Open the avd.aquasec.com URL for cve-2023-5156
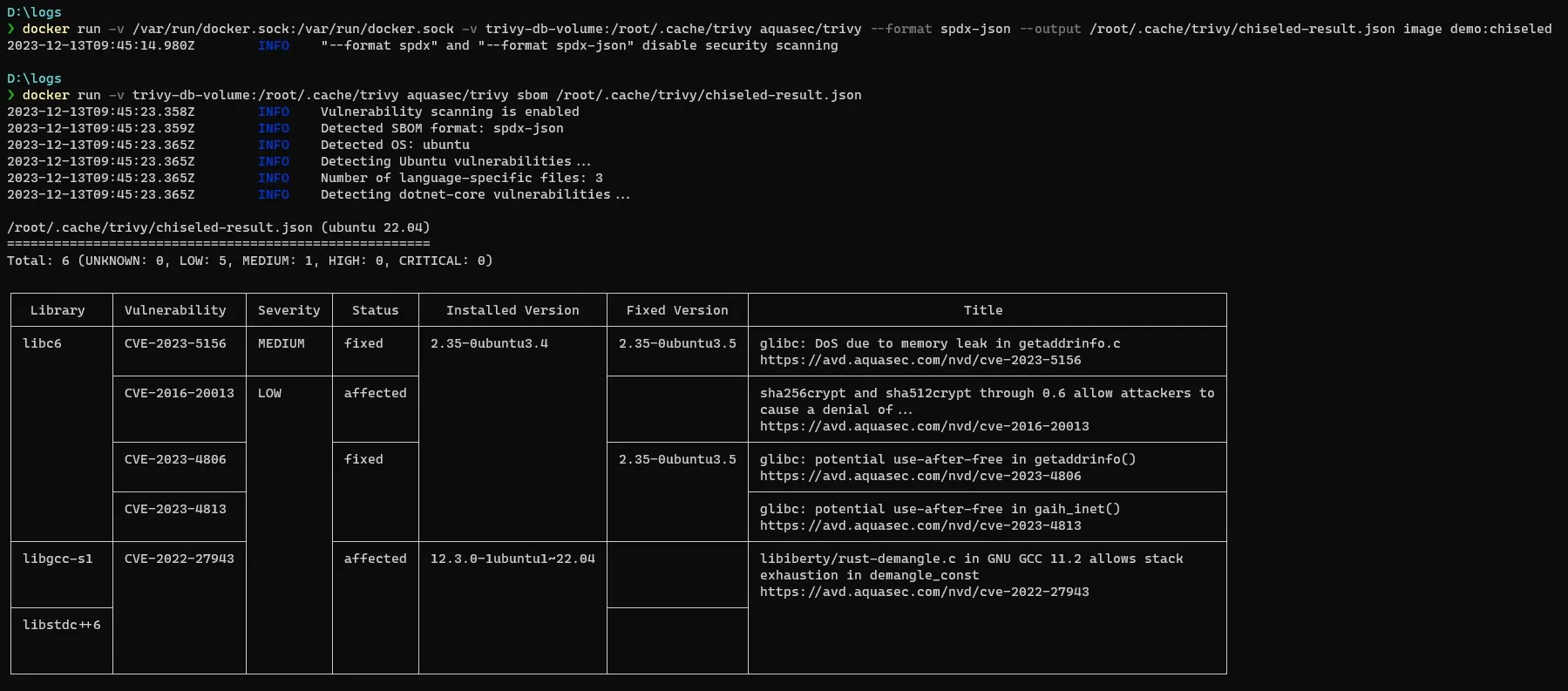1568x691 pixels. [920, 360]
